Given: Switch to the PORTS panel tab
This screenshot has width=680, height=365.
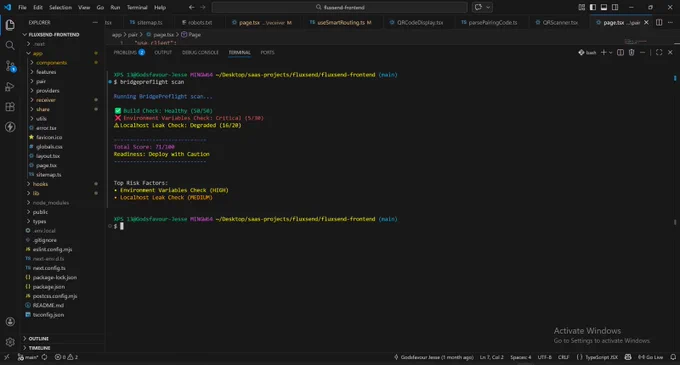Looking at the screenshot, I should [x=268, y=52].
